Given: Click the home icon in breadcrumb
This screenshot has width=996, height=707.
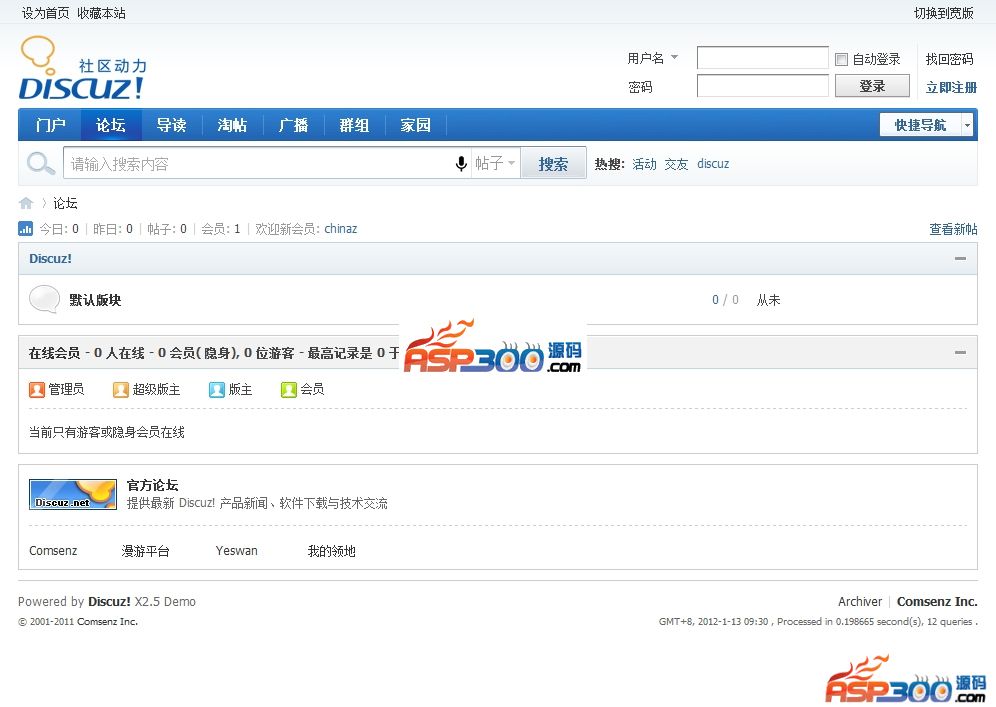Looking at the screenshot, I should tap(26, 203).
